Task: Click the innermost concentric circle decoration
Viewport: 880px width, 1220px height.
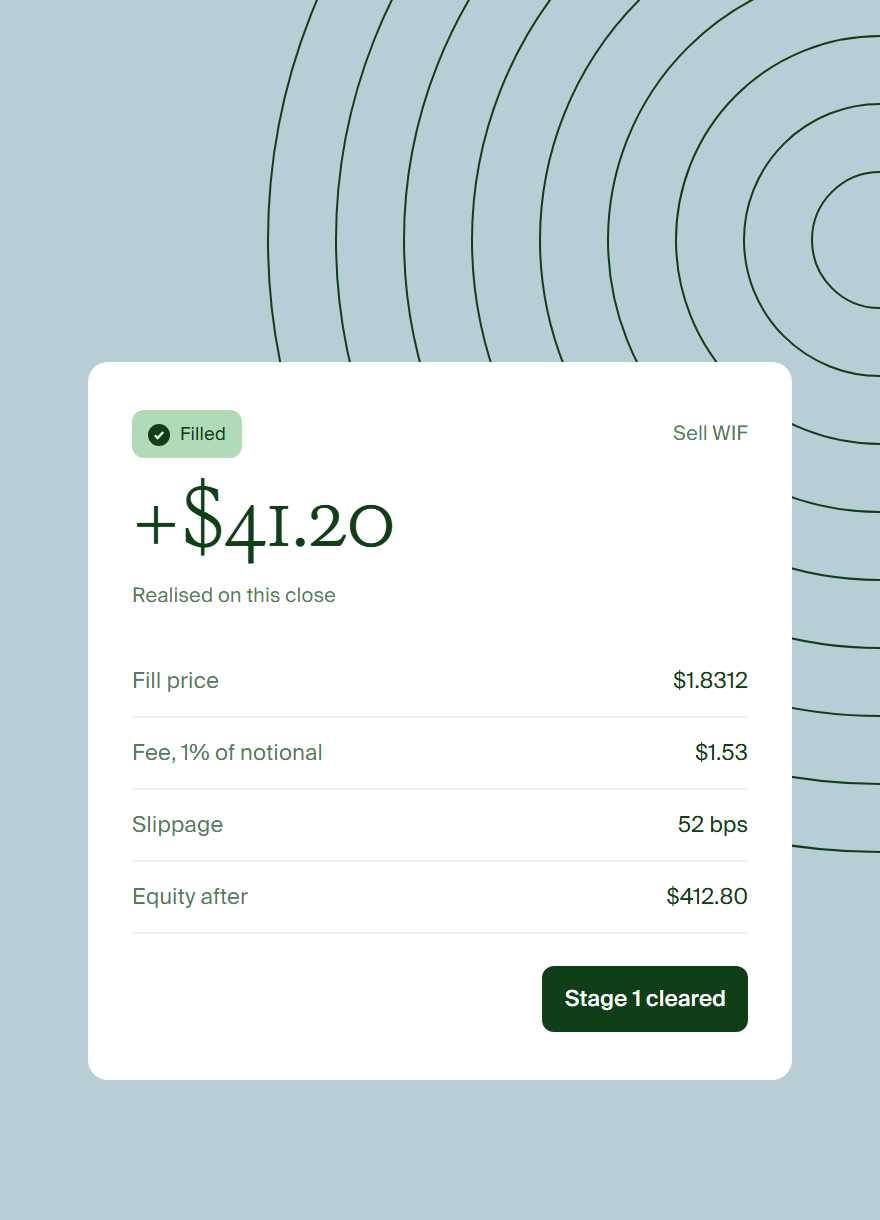Action: click(x=846, y=240)
